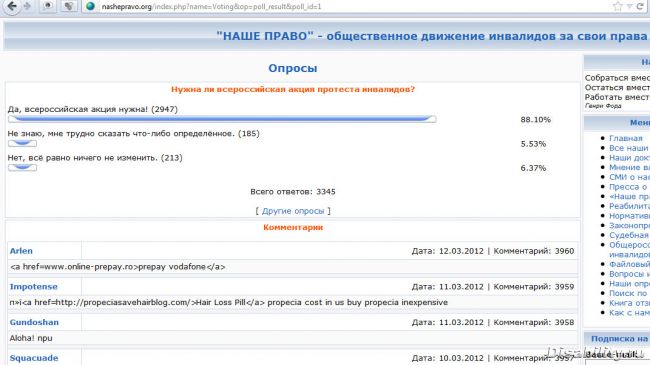Open the "Другие опросы" link
650x365 pixels.
click(293, 211)
